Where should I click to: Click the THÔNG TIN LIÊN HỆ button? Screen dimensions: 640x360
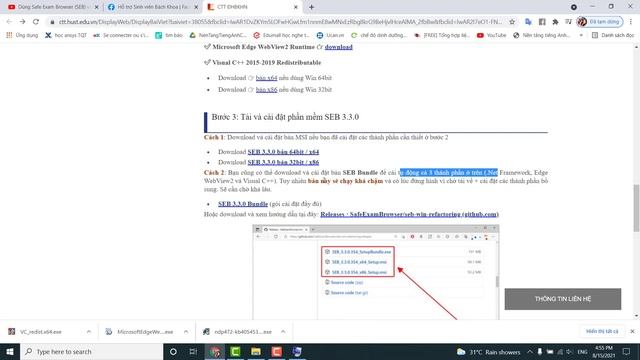[563, 299]
